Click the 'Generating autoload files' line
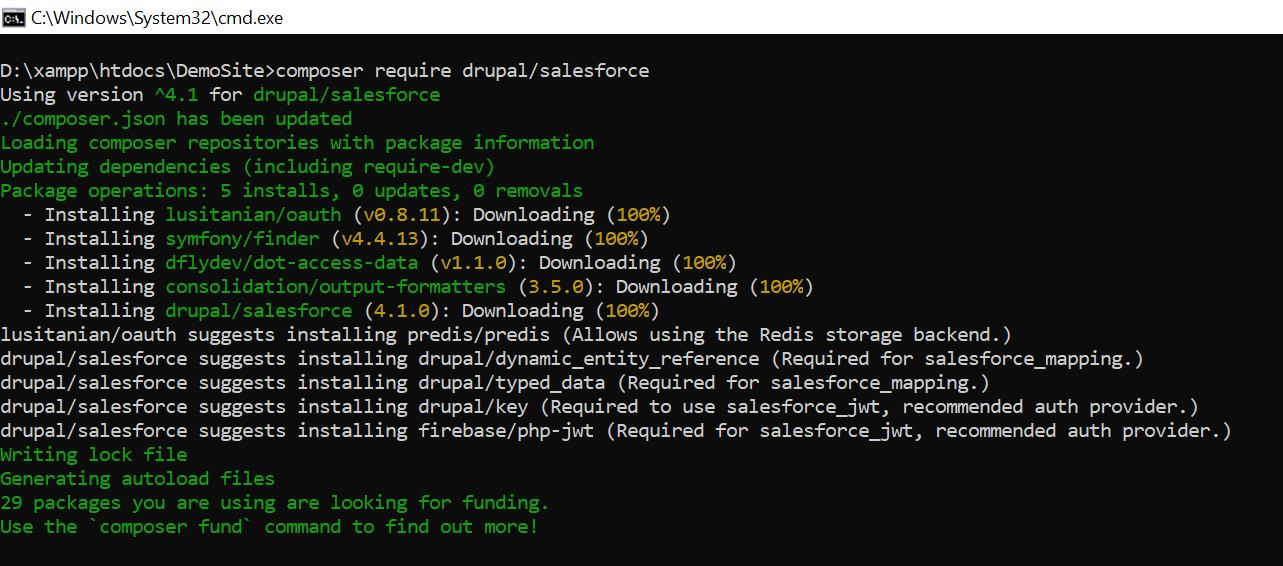This screenshot has width=1283, height=566. coord(137,479)
